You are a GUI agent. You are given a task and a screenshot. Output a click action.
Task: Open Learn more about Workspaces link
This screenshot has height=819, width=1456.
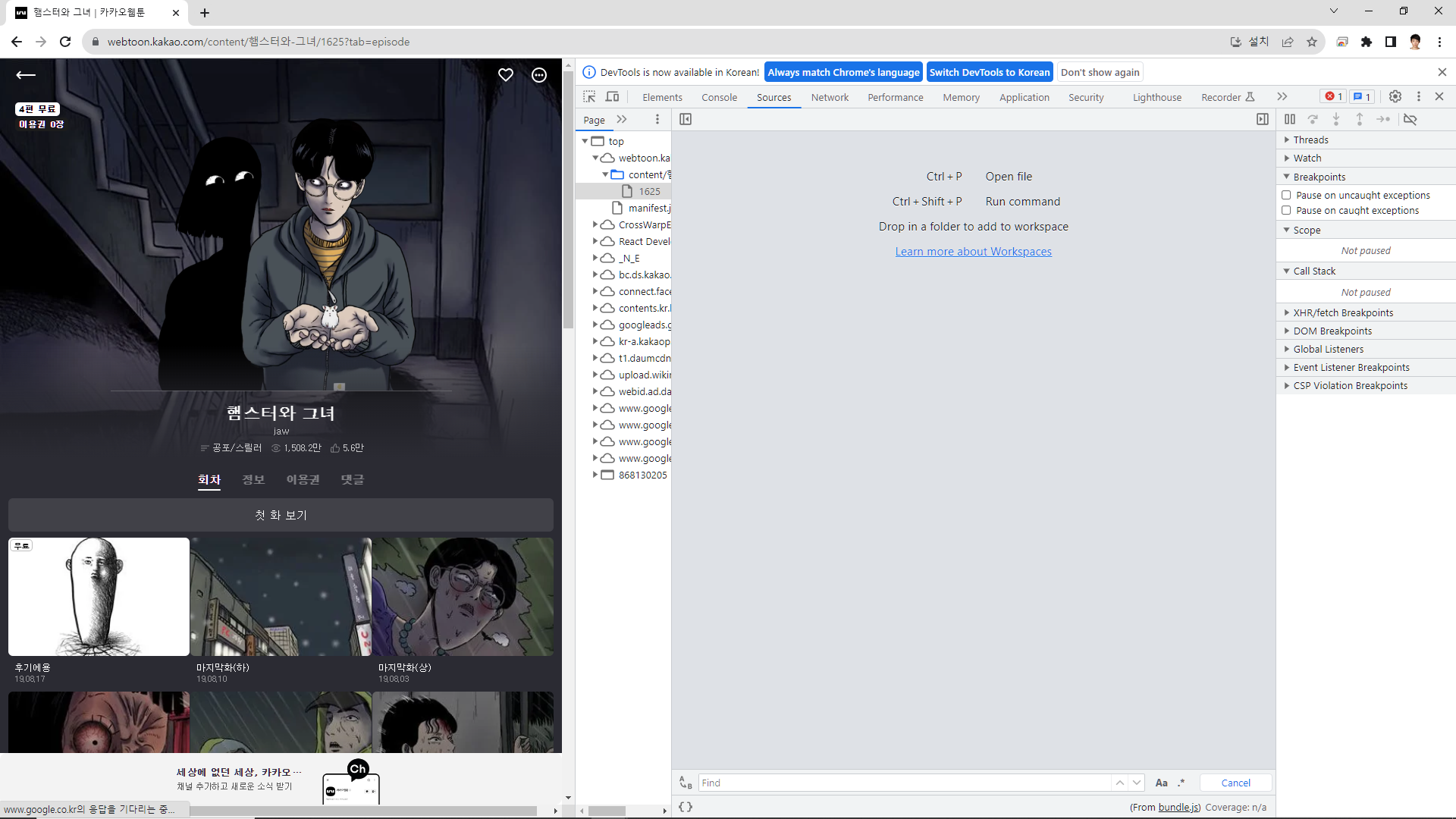pyautogui.click(x=973, y=252)
